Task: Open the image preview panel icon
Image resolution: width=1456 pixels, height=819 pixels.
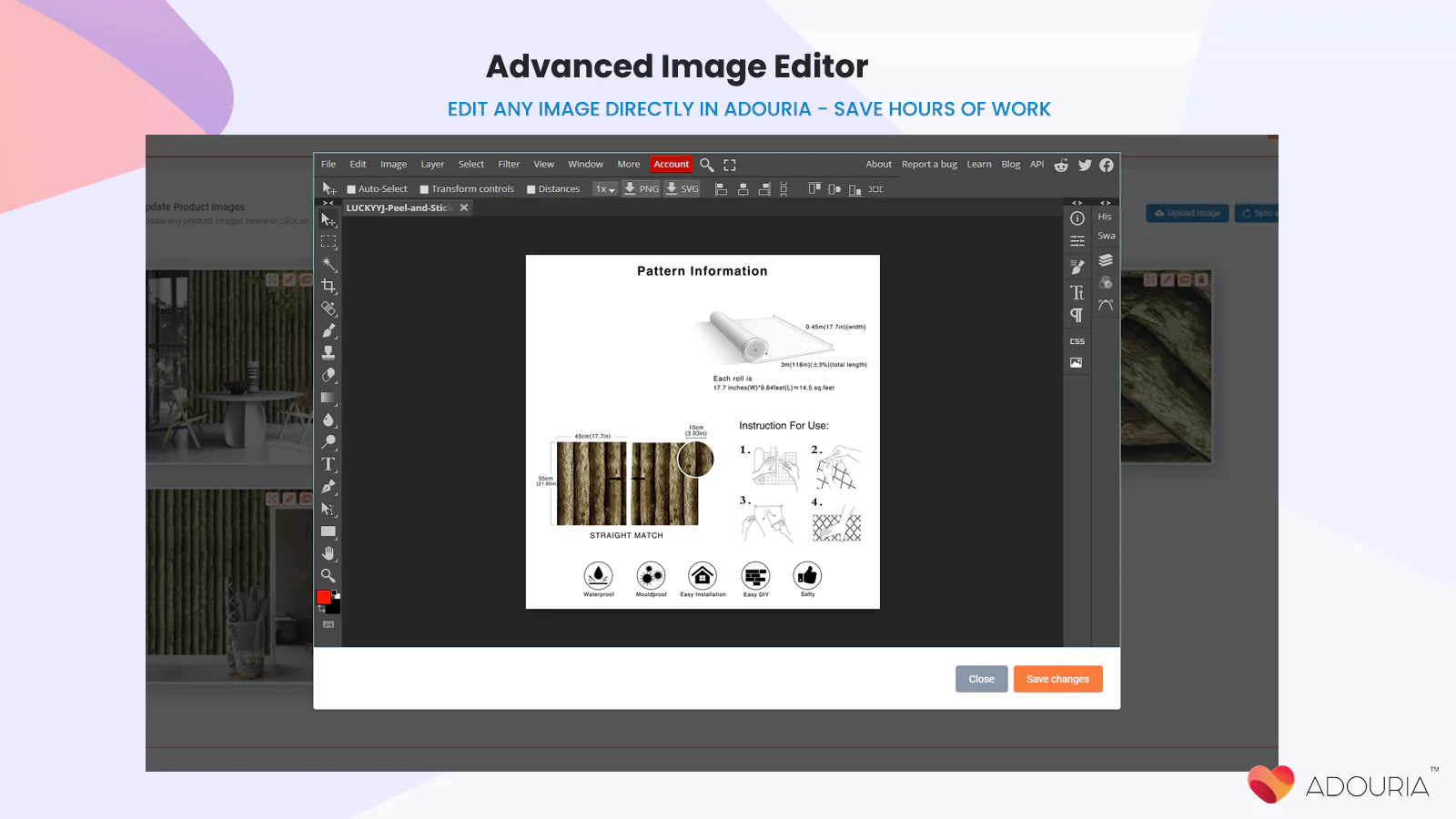Action: point(1077,362)
